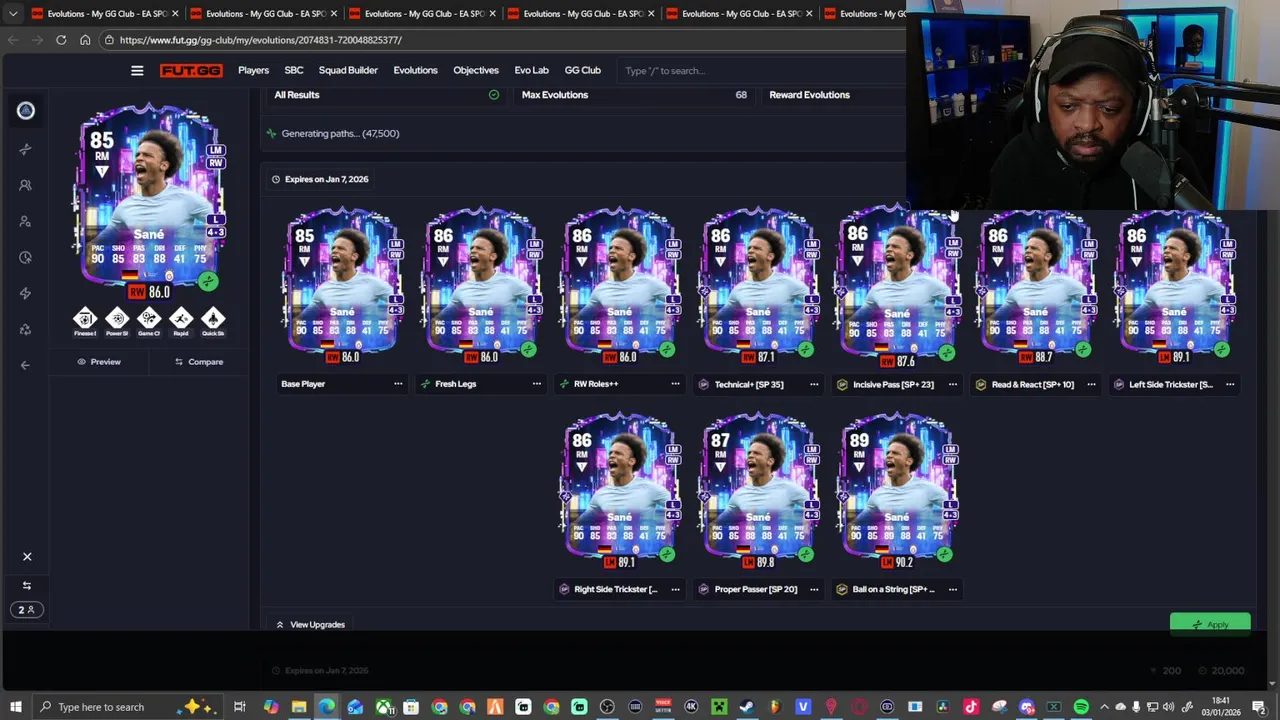Click the Rapid playstyle icon
1280x720 pixels.
click(181, 320)
